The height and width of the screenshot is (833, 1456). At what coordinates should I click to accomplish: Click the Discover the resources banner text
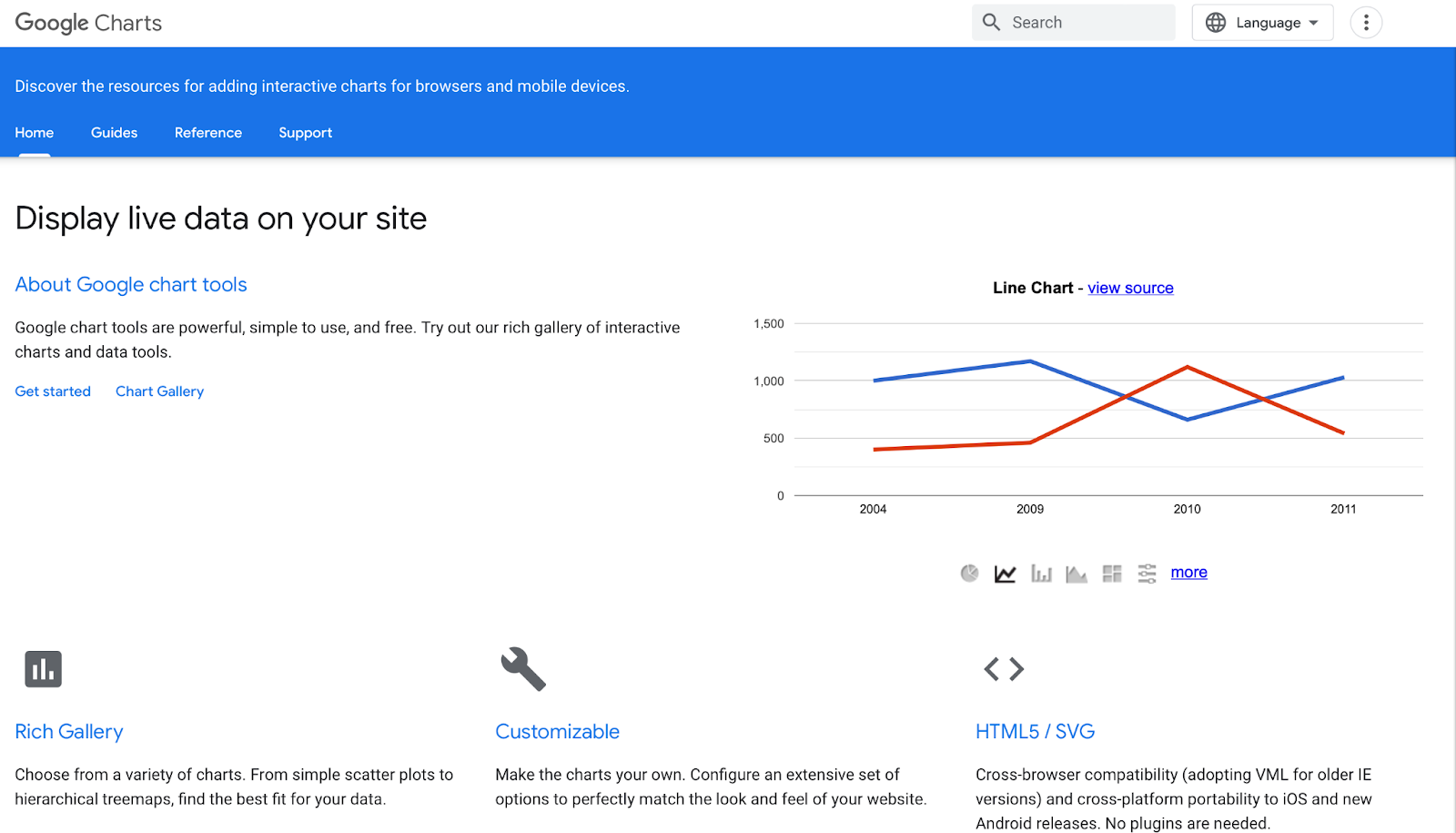322,86
